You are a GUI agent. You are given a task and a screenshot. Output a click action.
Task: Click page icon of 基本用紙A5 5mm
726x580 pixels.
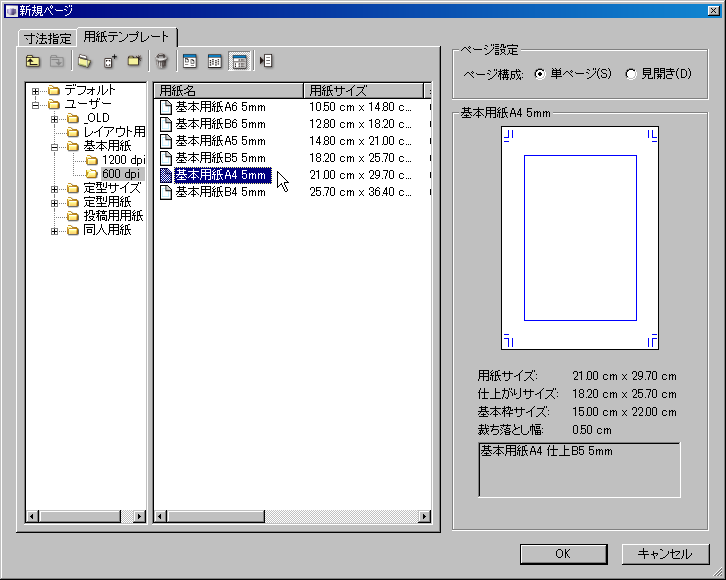click(166, 141)
